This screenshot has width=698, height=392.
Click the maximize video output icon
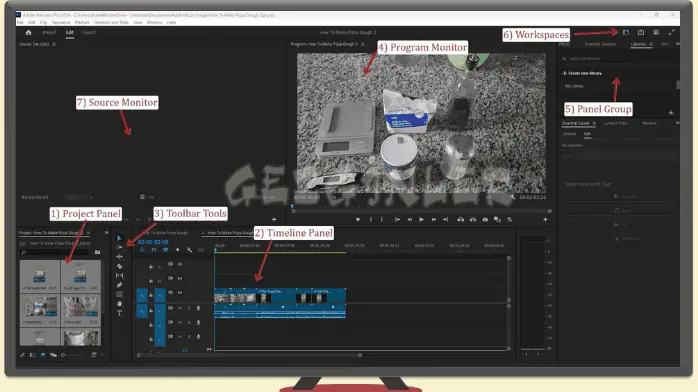672,32
